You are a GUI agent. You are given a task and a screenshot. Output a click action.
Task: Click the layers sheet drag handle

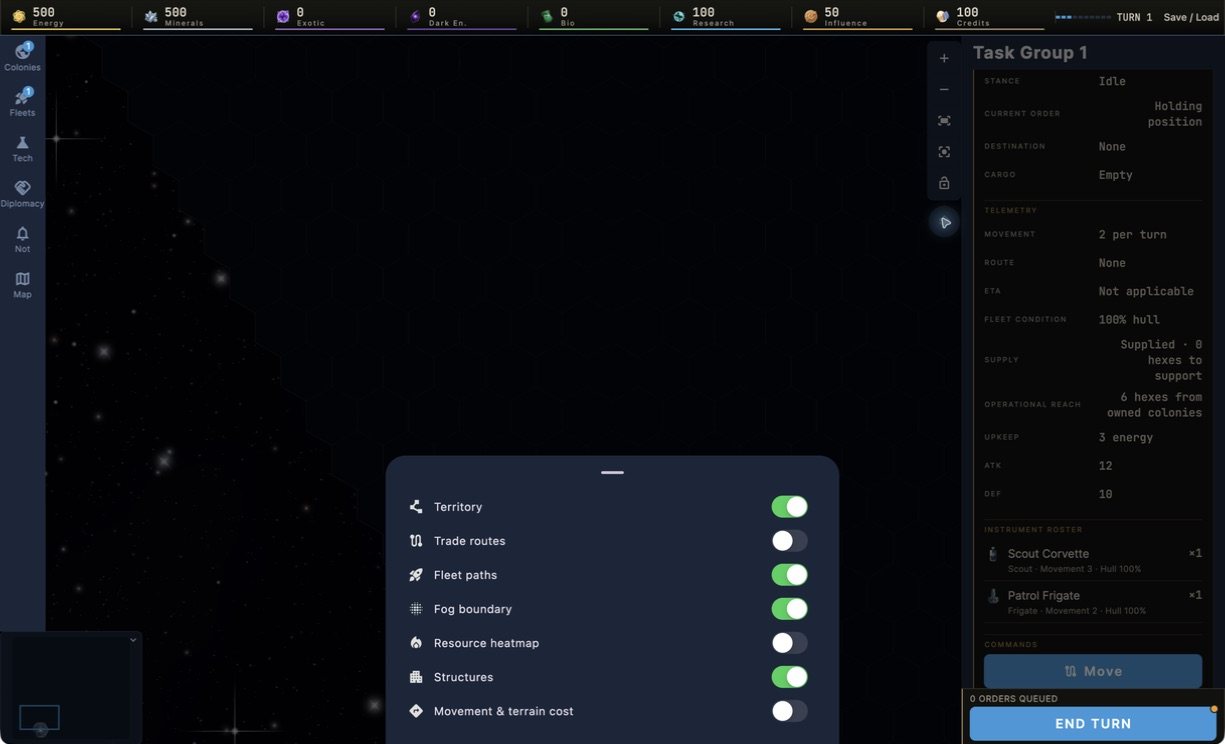tap(612, 472)
